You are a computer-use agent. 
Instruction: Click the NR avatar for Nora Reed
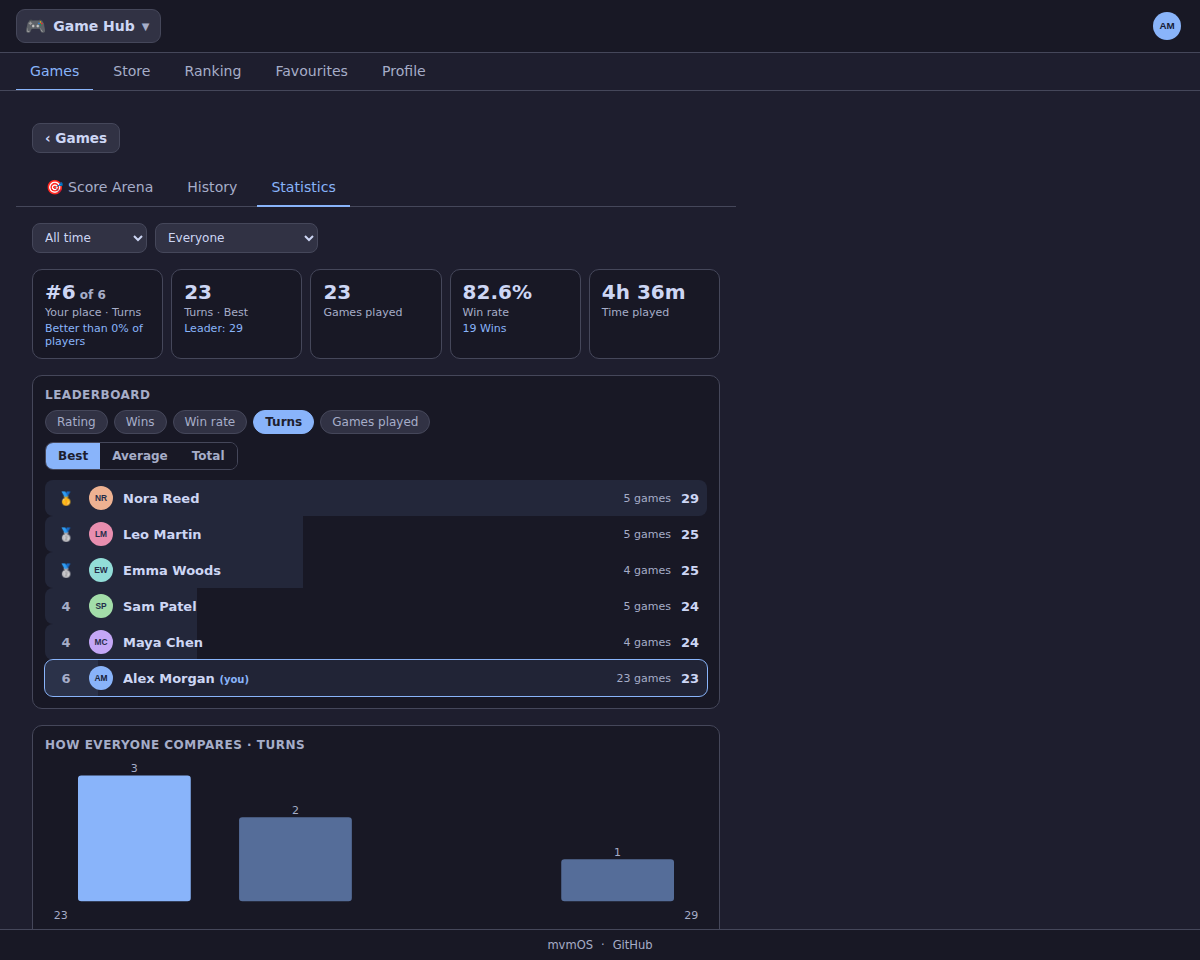pos(101,498)
